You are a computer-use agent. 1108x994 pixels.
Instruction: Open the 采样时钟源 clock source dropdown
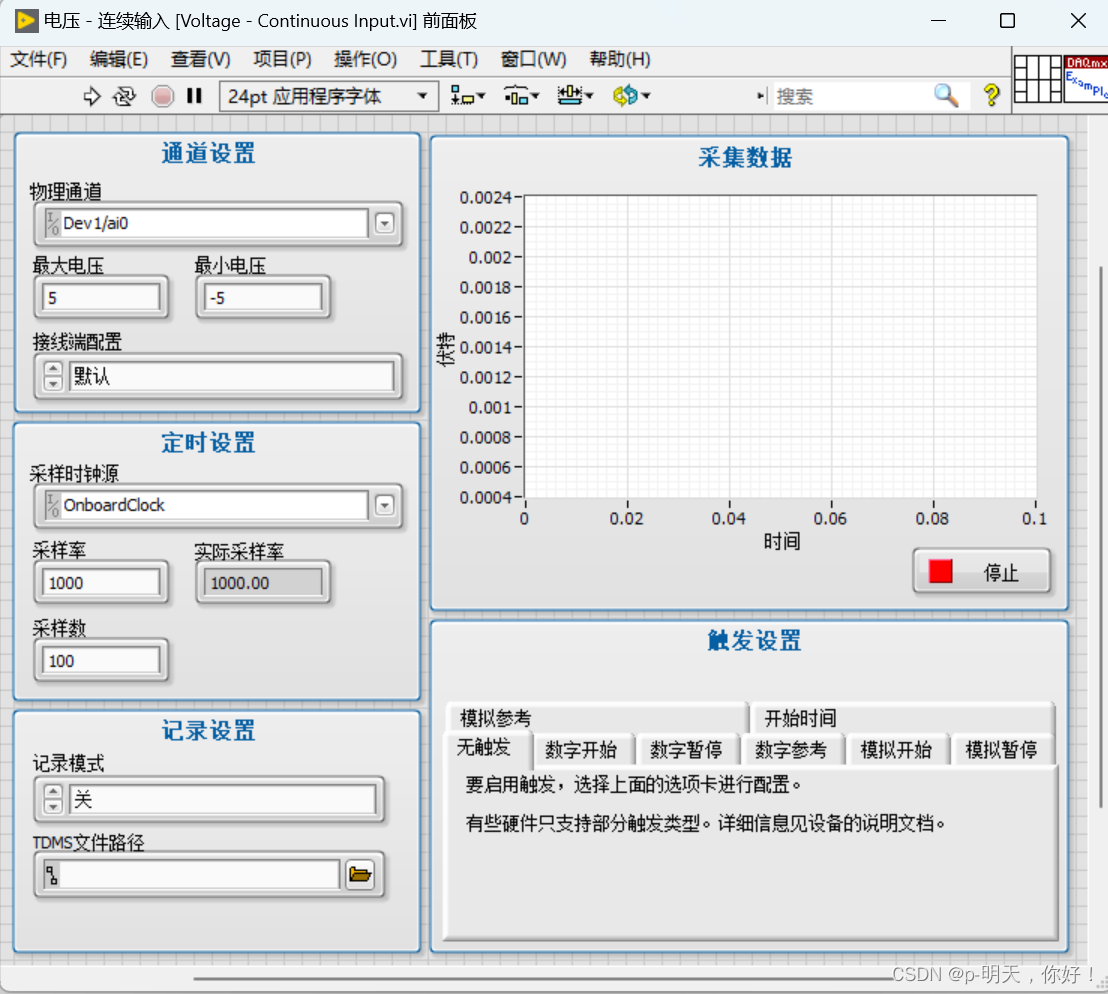pos(384,505)
